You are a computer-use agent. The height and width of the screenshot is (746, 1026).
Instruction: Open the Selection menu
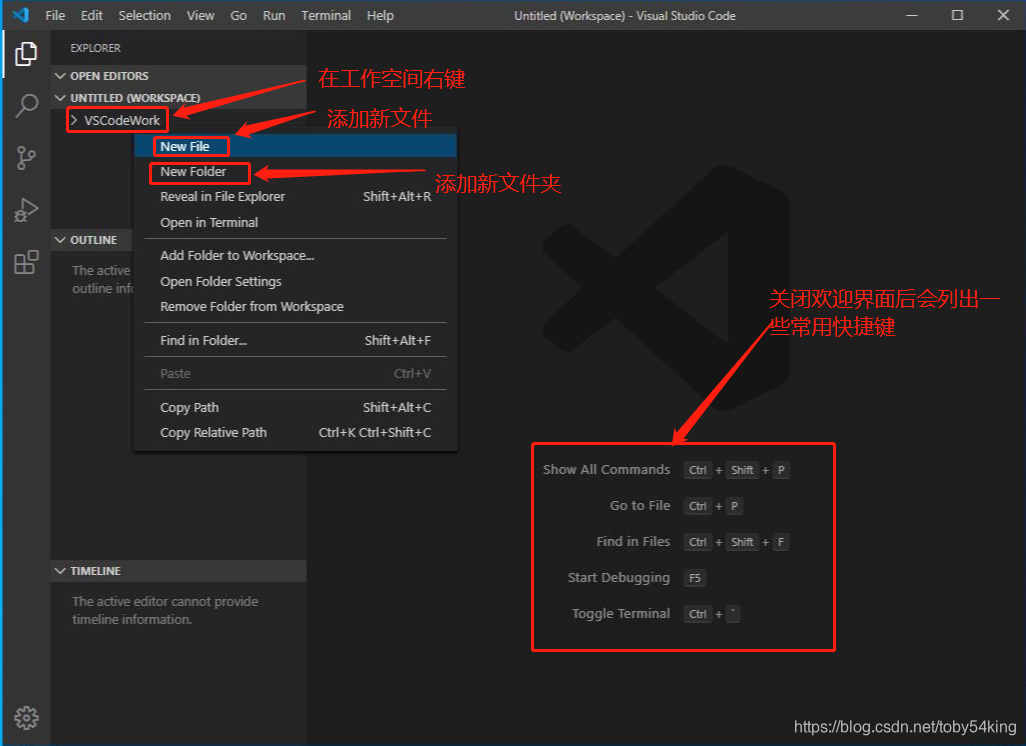pos(145,15)
